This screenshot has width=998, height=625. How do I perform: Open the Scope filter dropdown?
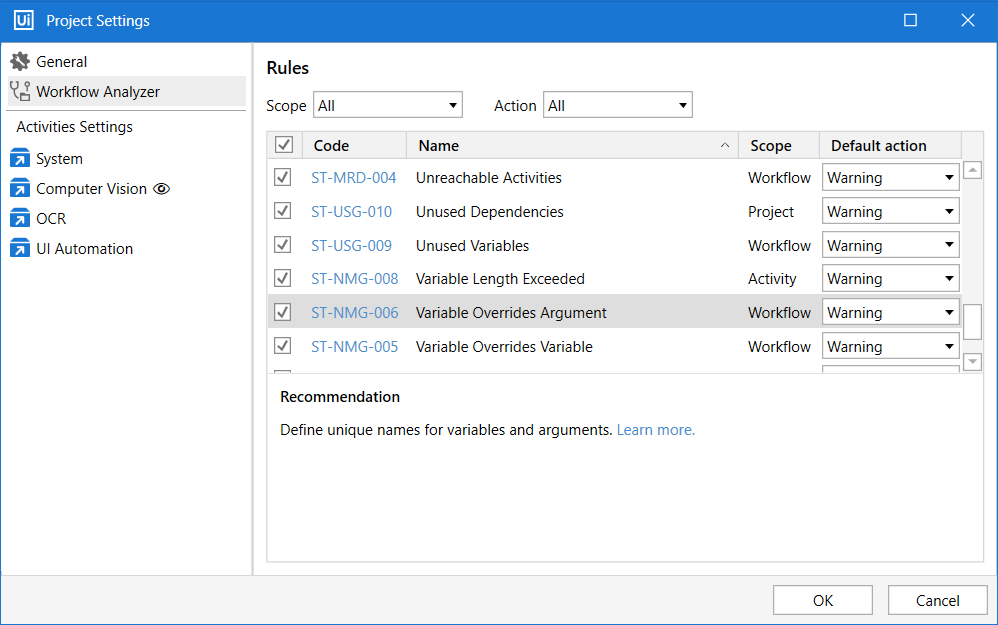pyautogui.click(x=388, y=105)
